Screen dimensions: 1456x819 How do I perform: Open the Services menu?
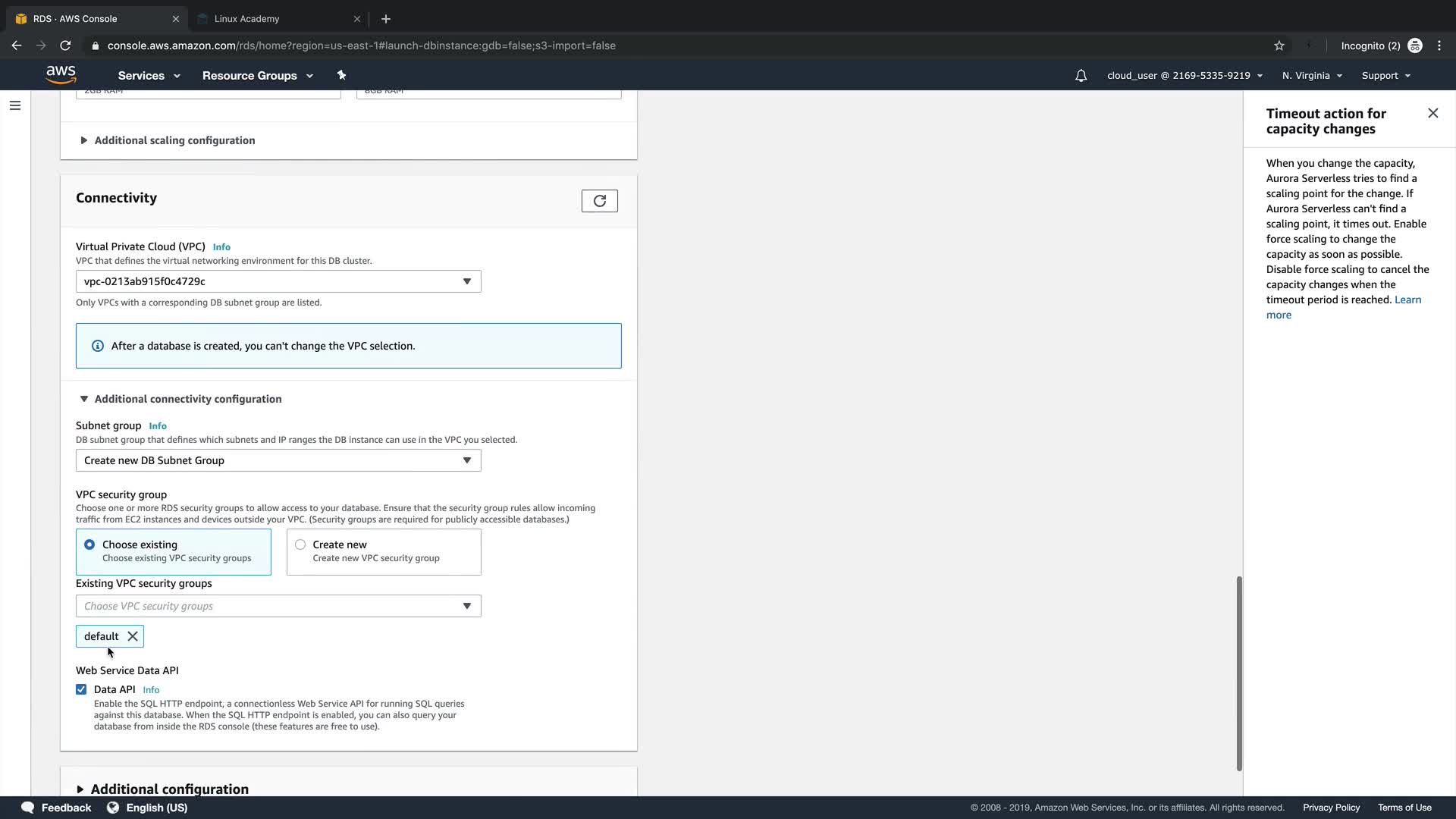[x=149, y=76]
